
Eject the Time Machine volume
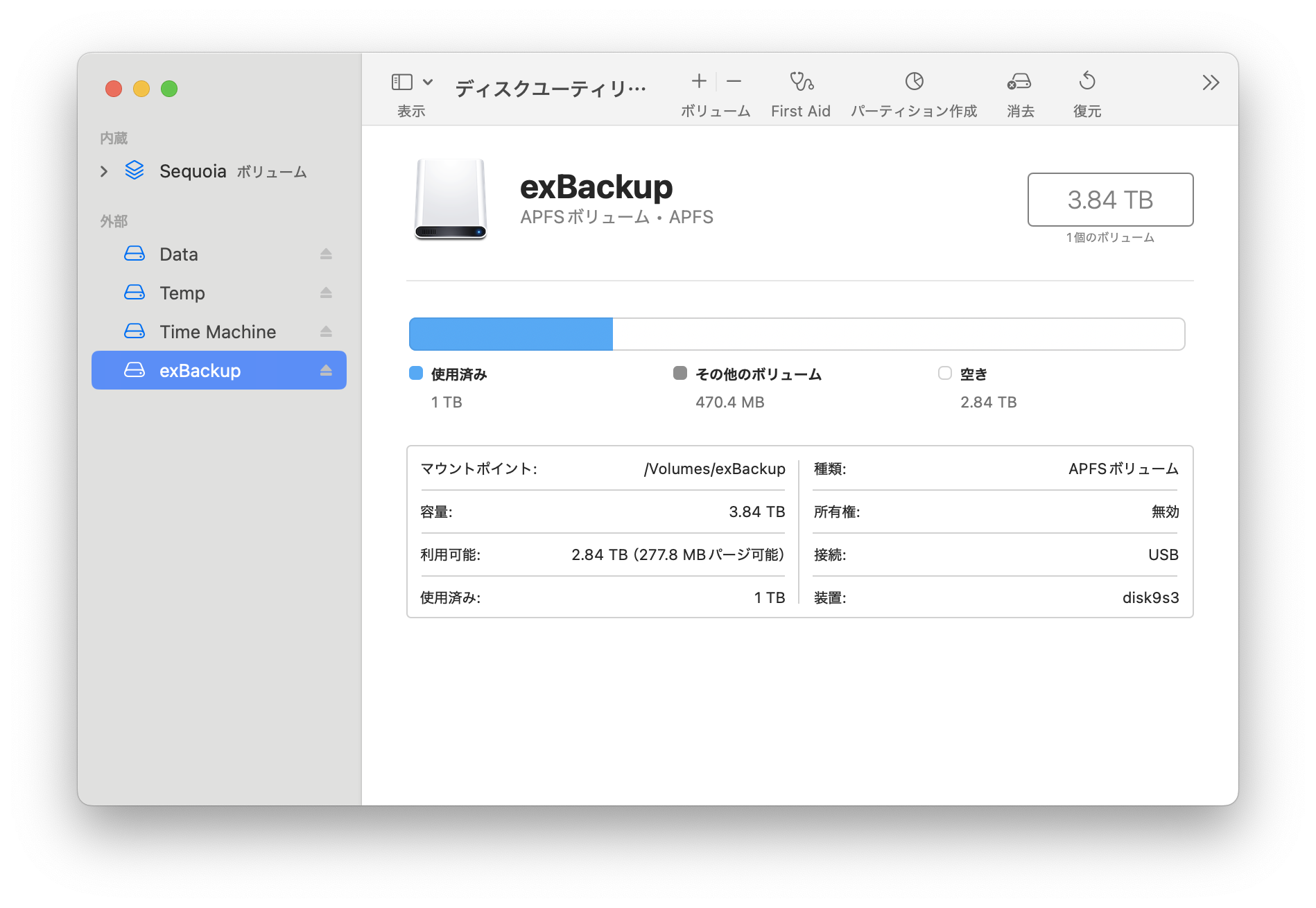tap(326, 332)
